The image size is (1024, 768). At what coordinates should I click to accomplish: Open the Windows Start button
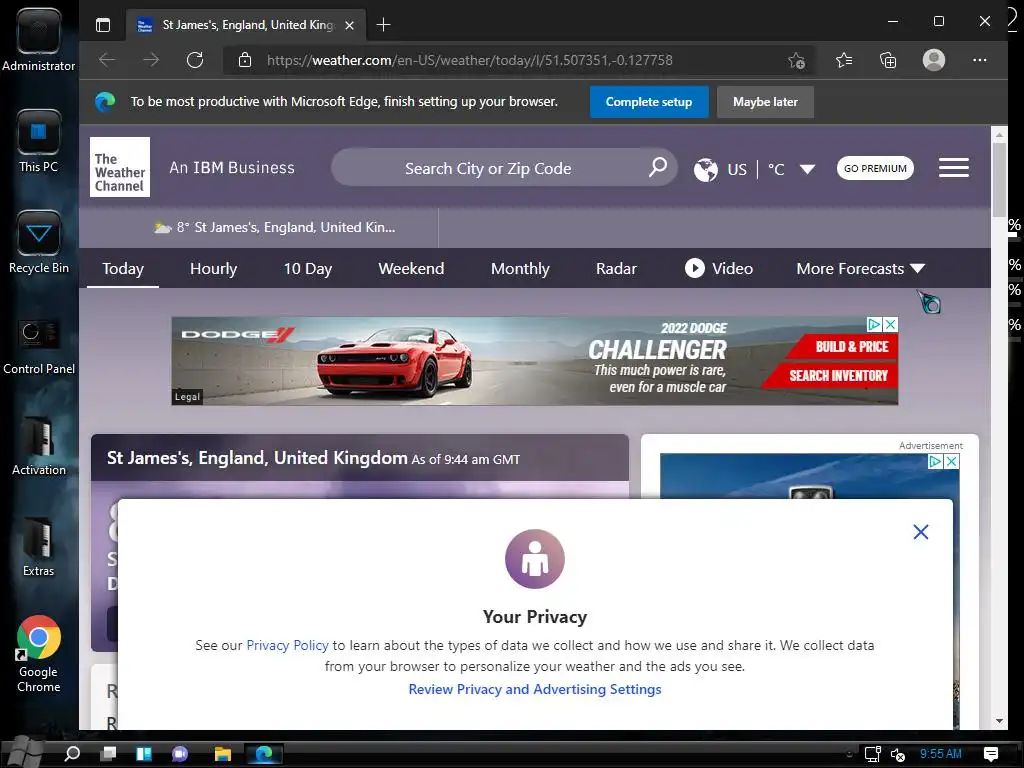tap(24, 752)
